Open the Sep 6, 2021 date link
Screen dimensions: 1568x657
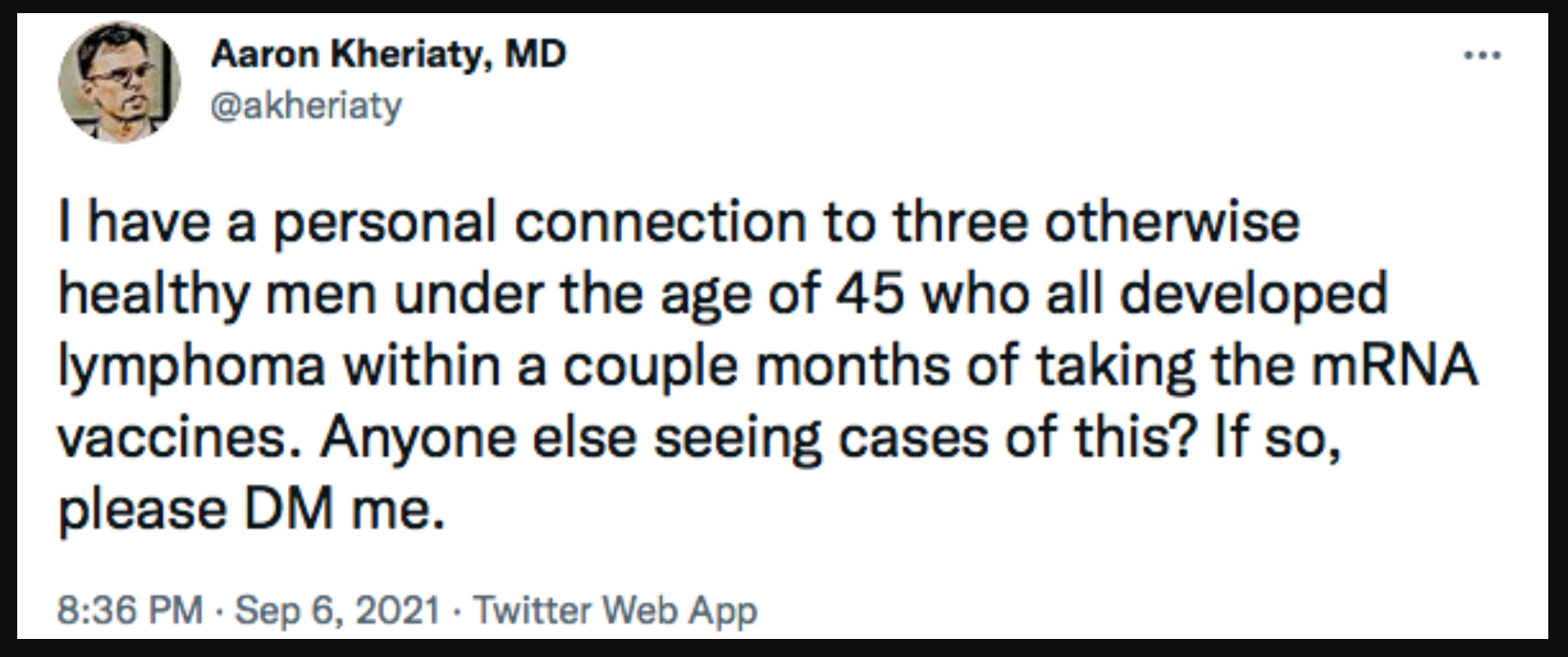click(x=338, y=610)
